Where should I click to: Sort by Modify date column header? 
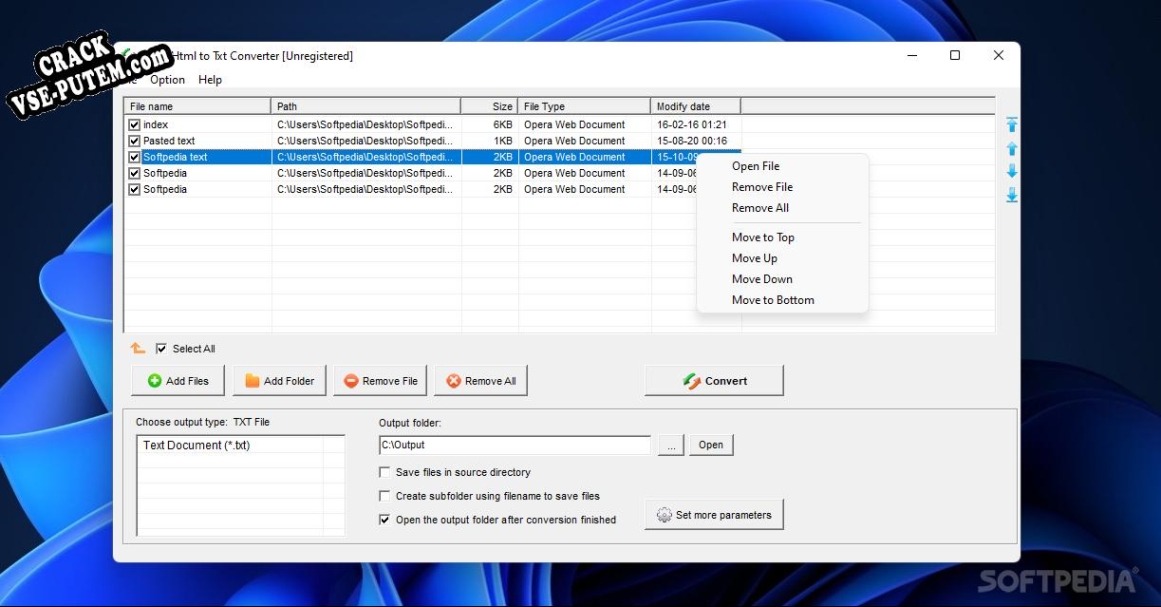695,106
